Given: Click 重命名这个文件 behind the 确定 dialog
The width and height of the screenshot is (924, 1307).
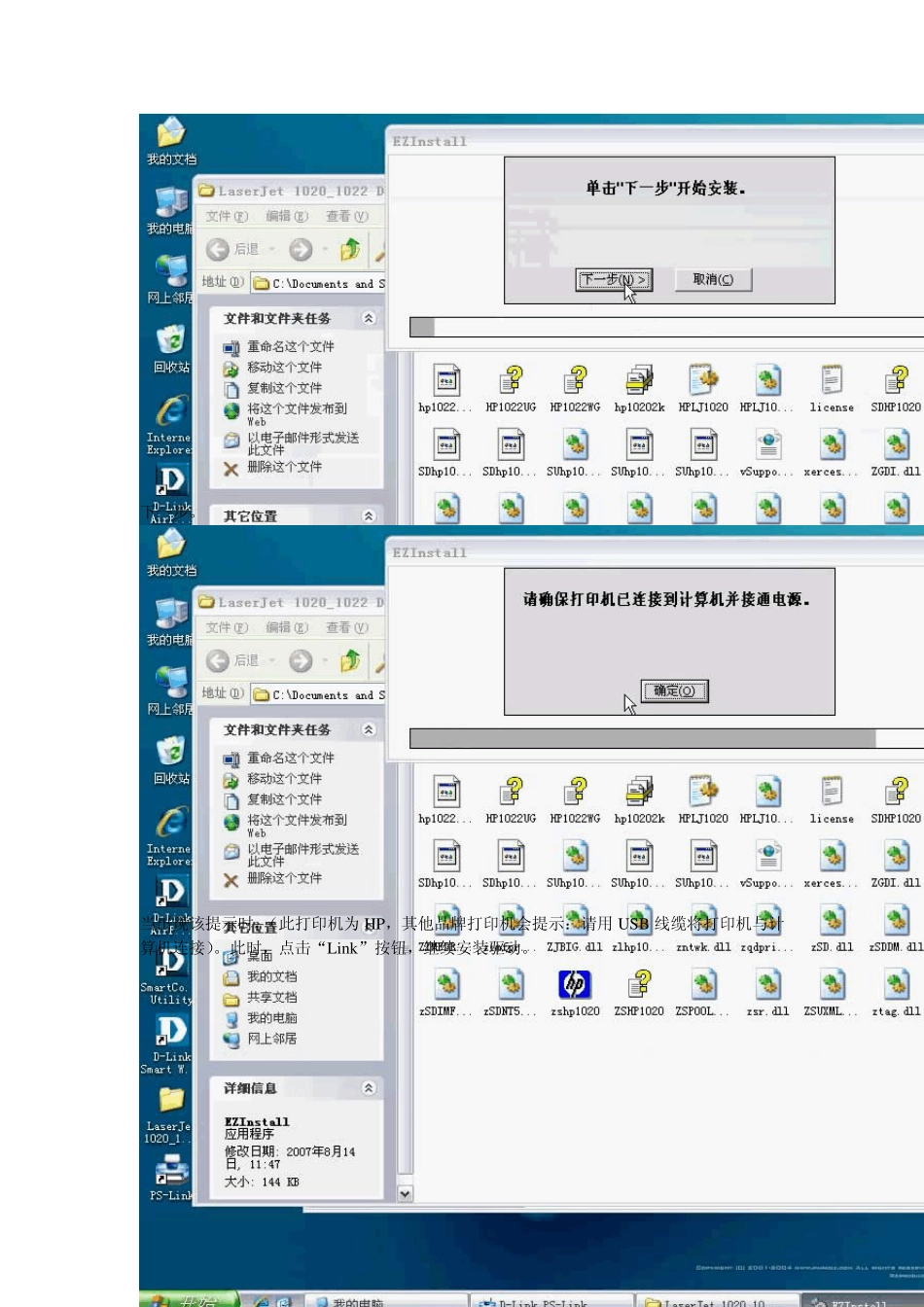Looking at the screenshot, I should click(x=279, y=758).
